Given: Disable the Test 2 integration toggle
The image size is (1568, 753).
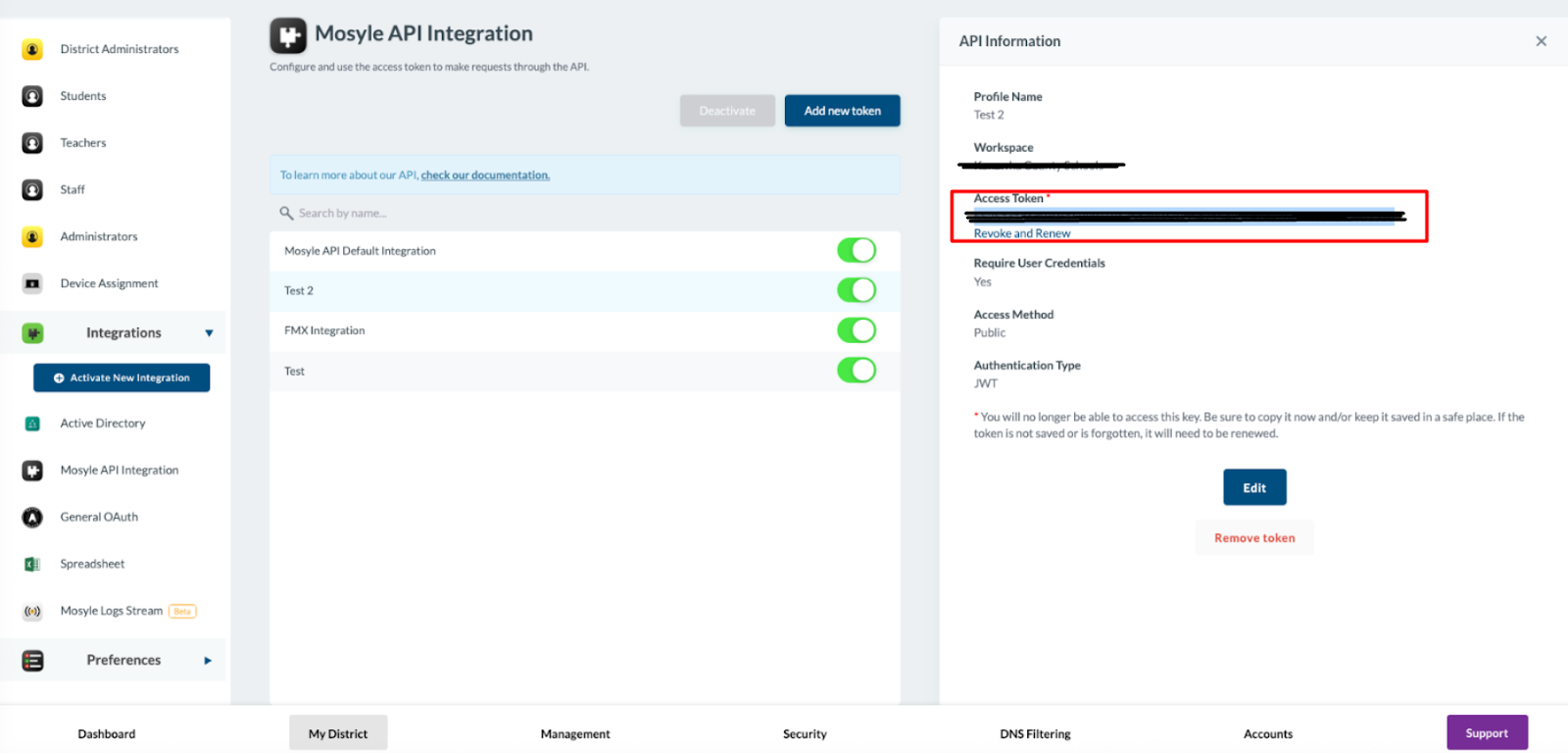Looking at the screenshot, I should tap(857, 290).
